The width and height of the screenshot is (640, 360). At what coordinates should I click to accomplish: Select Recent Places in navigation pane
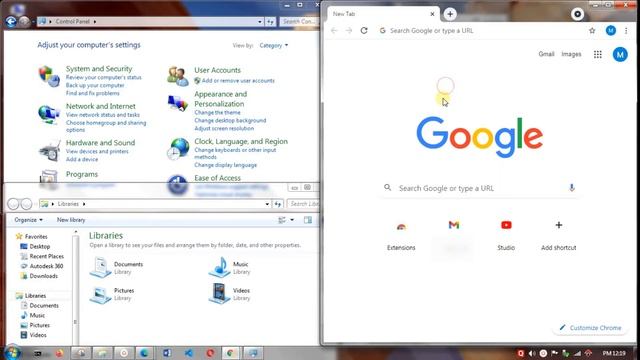[x=47, y=256]
